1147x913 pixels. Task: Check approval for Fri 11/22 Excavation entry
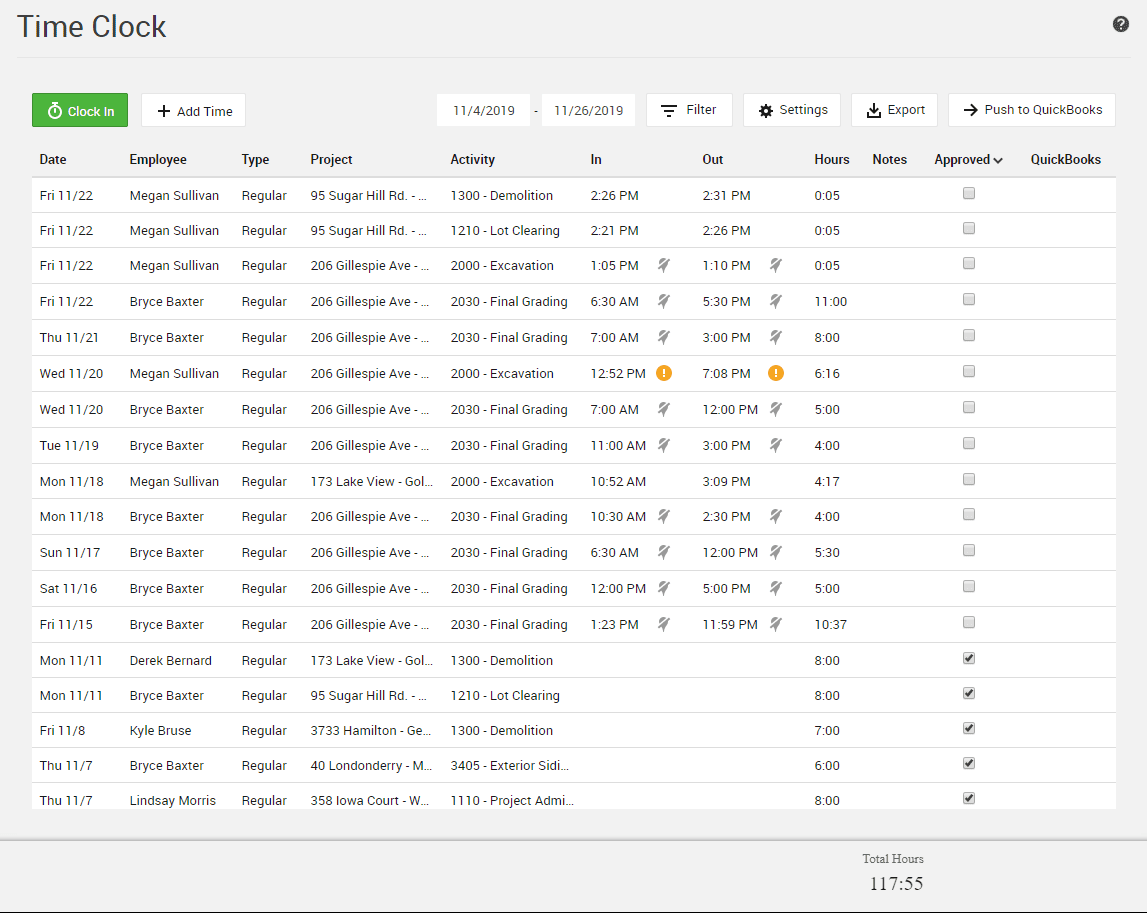[x=969, y=263]
